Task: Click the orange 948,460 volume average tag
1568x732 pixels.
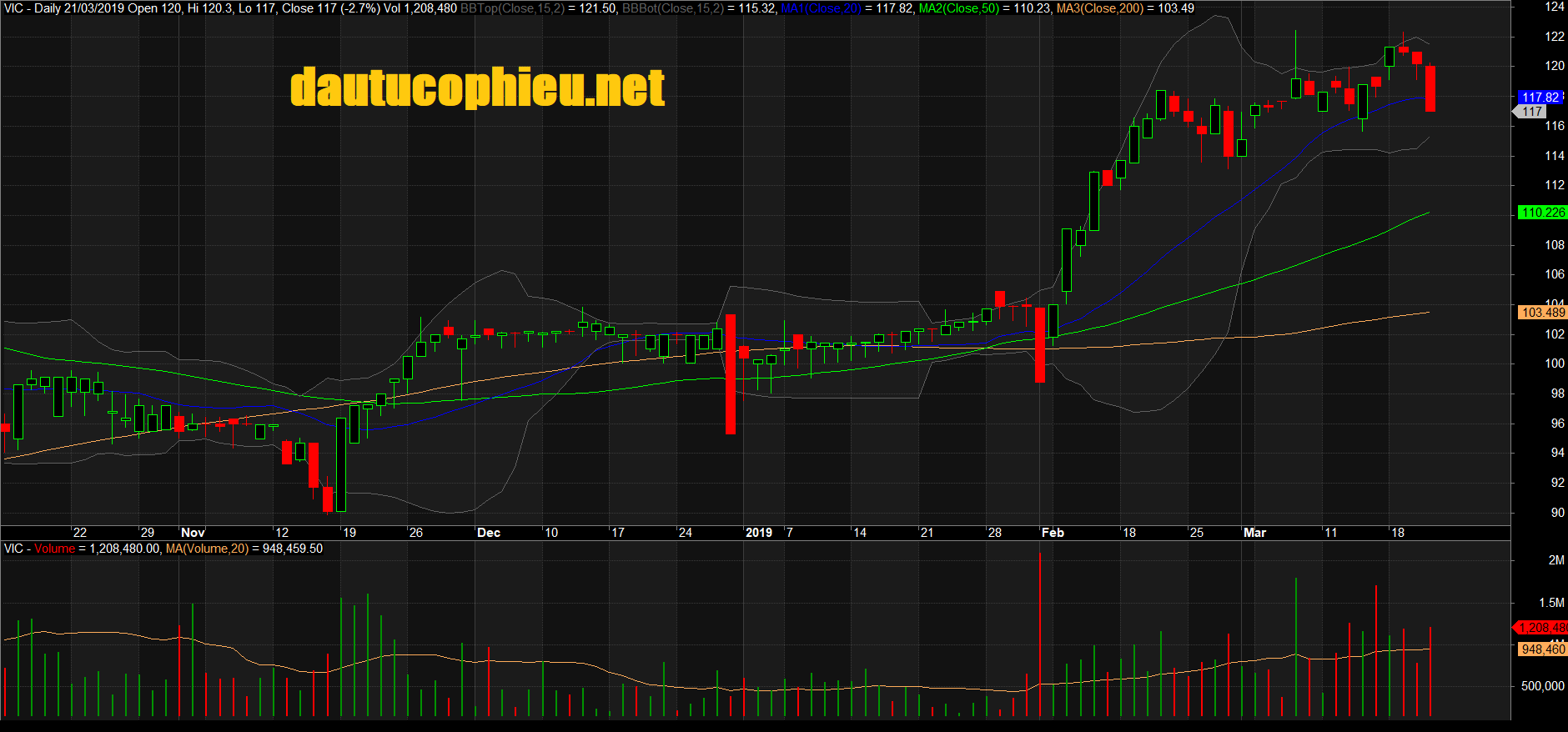Action: (x=1542, y=649)
